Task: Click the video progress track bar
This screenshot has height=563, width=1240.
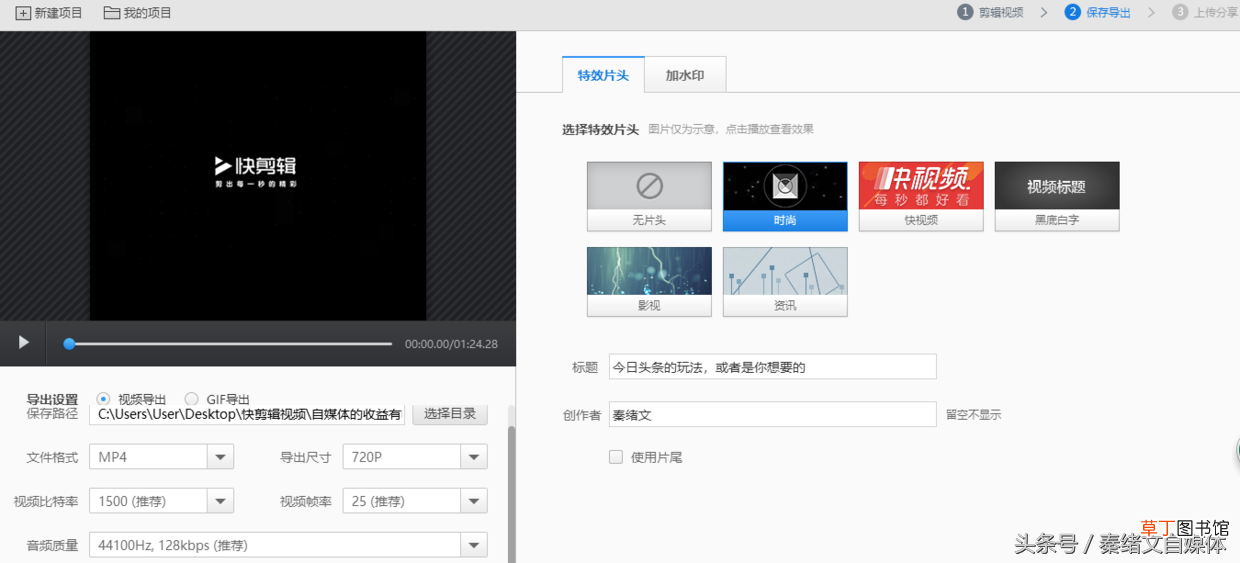Action: click(x=228, y=344)
